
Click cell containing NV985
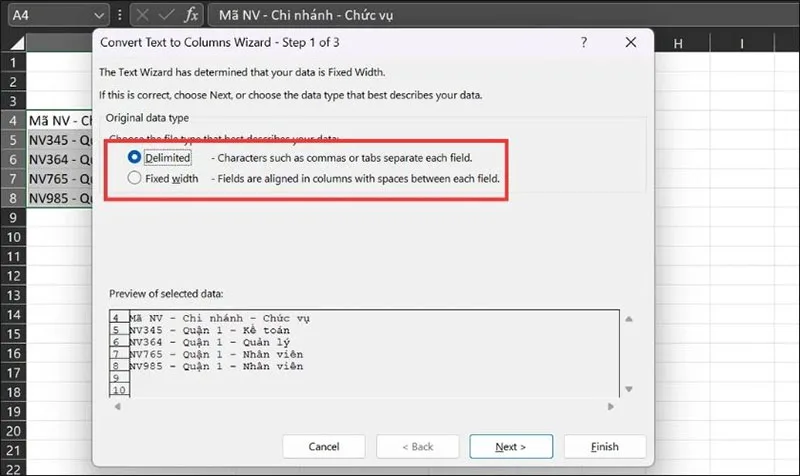tap(59, 198)
